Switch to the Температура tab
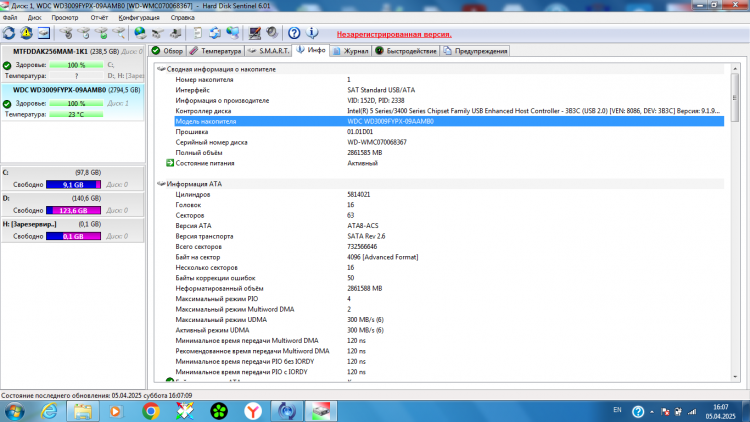This screenshot has width=750, height=422. click(x=216, y=51)
